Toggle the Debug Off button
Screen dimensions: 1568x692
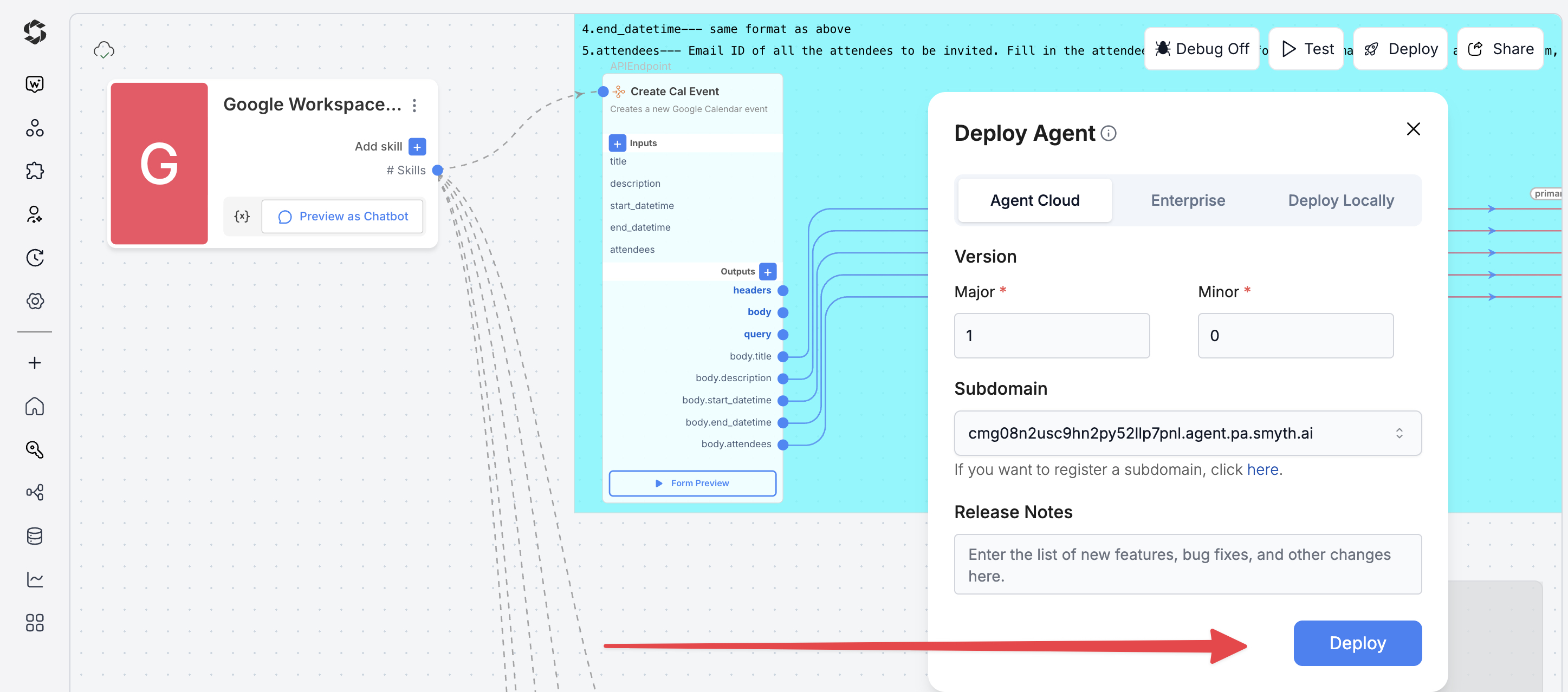[x=1202, y=49]
